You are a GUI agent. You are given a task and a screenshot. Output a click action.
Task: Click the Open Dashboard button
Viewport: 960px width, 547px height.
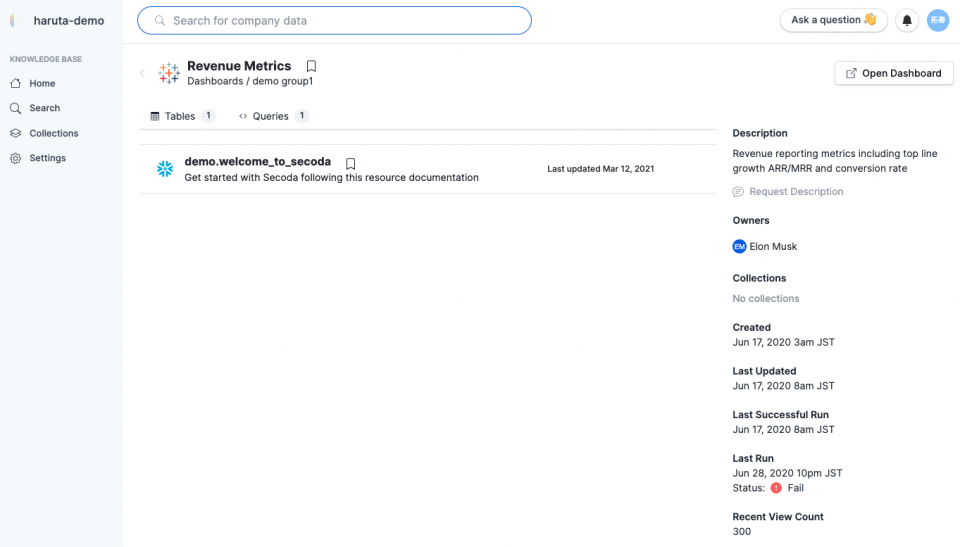[893, 73]
